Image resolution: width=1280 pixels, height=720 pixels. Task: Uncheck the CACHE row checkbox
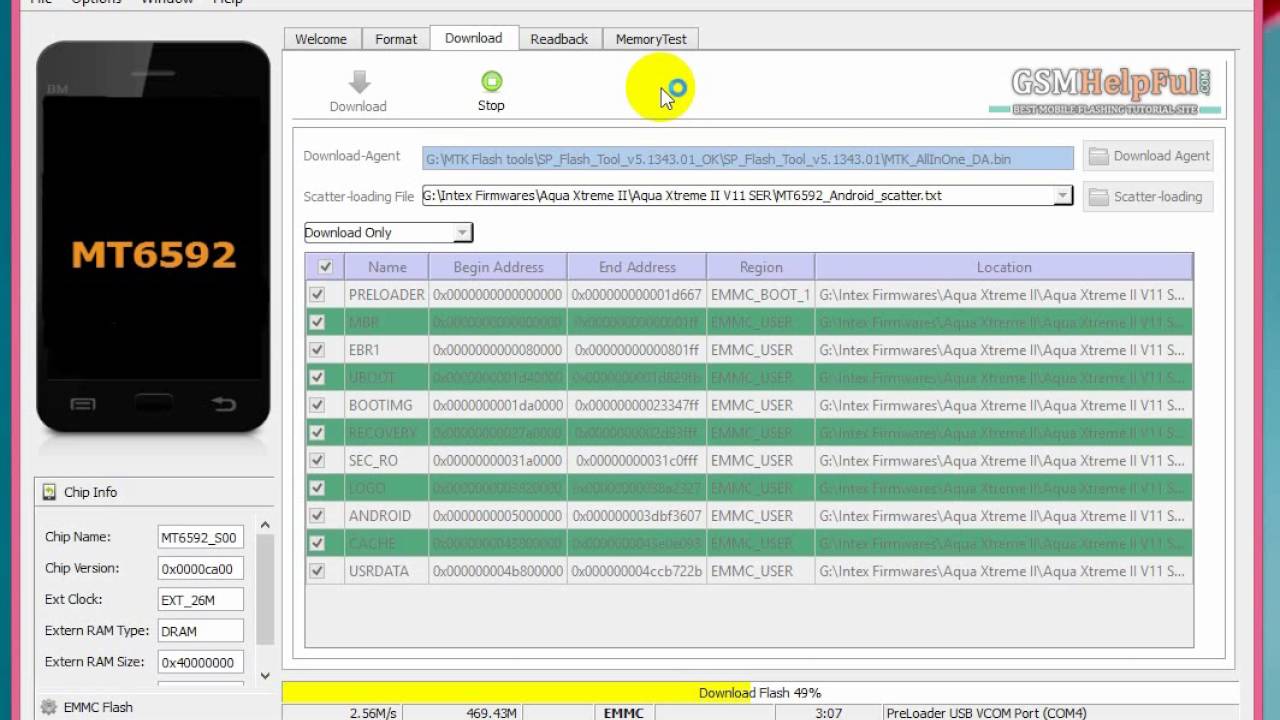point(317,543)
